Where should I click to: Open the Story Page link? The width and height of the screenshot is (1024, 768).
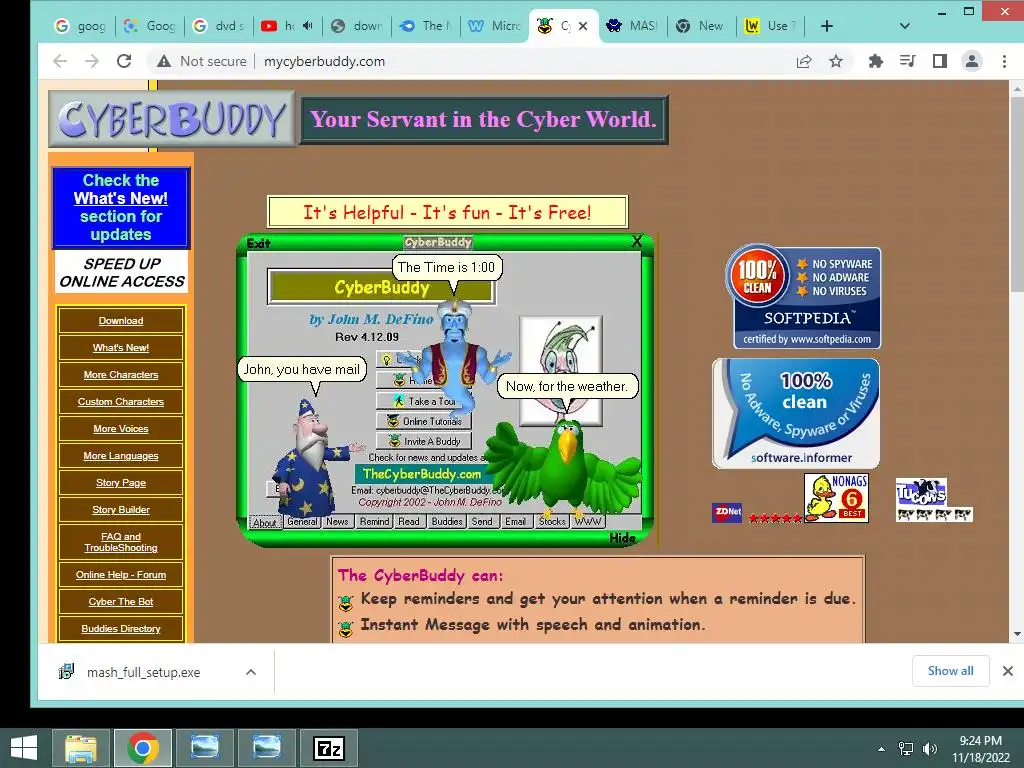[x=121, y=483]
